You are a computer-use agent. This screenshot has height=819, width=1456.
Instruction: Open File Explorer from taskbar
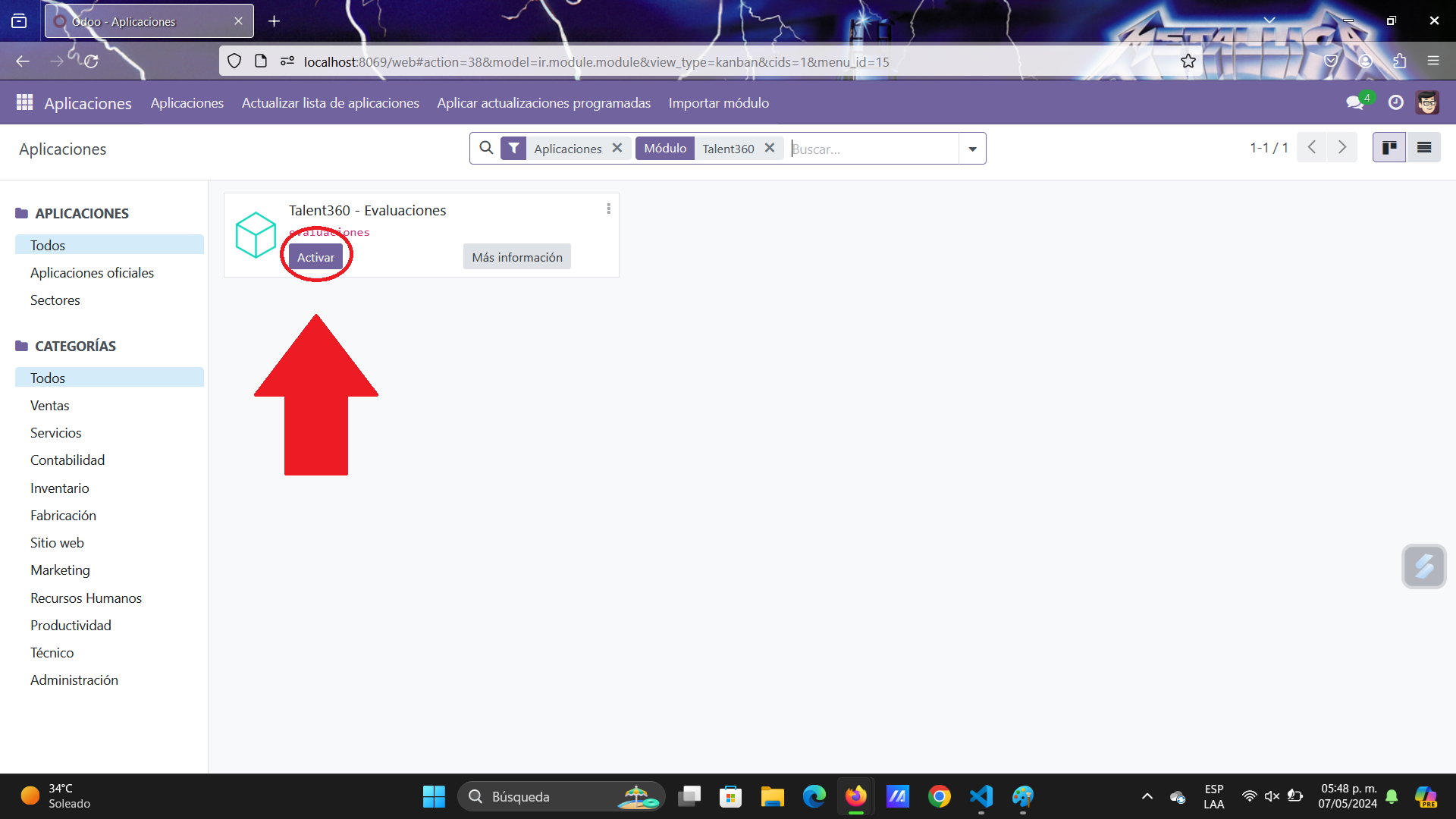tap(772, 796)
